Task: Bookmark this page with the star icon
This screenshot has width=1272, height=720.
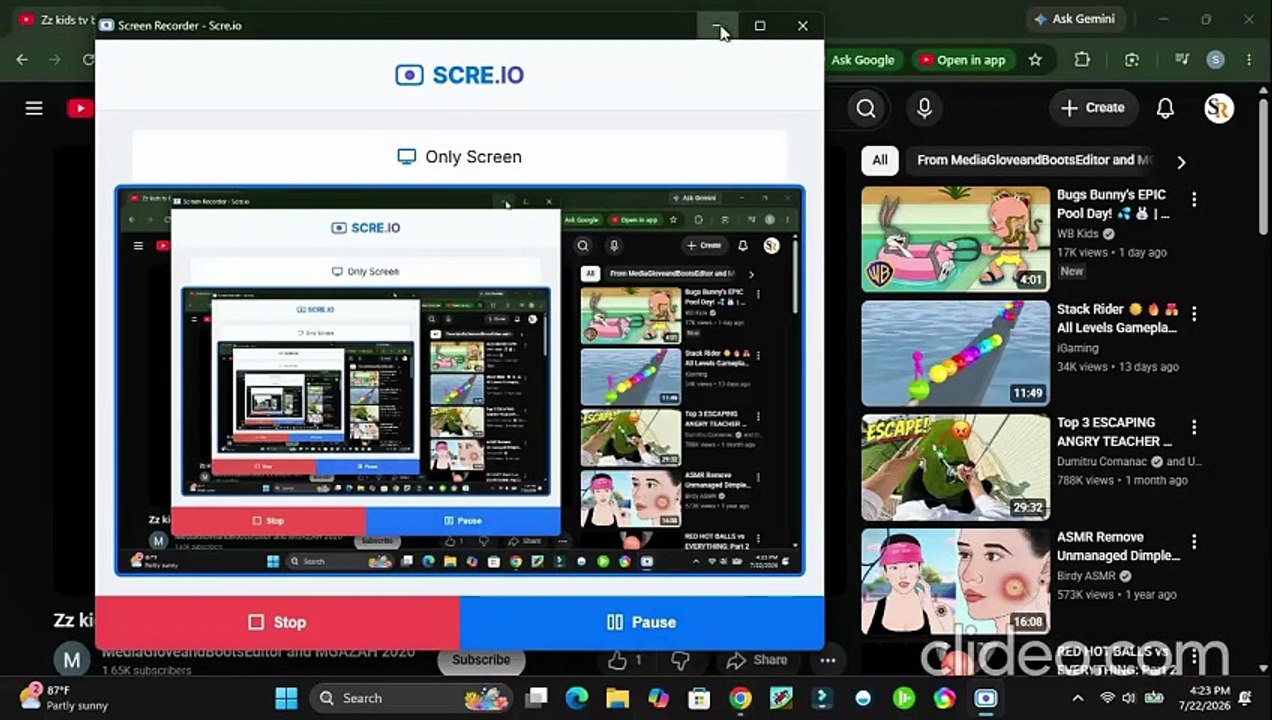Action: tap(1035, 60)
